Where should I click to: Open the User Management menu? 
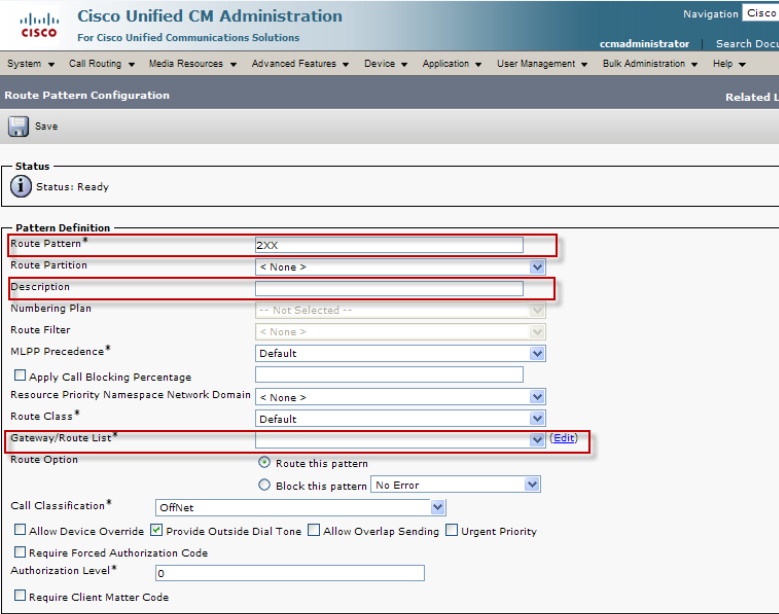[x=542, y=64]
